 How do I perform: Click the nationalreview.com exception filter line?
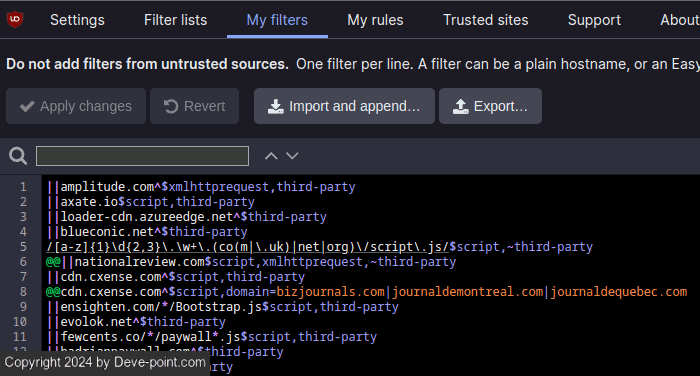pyautogui.click(x=251, y=262)
